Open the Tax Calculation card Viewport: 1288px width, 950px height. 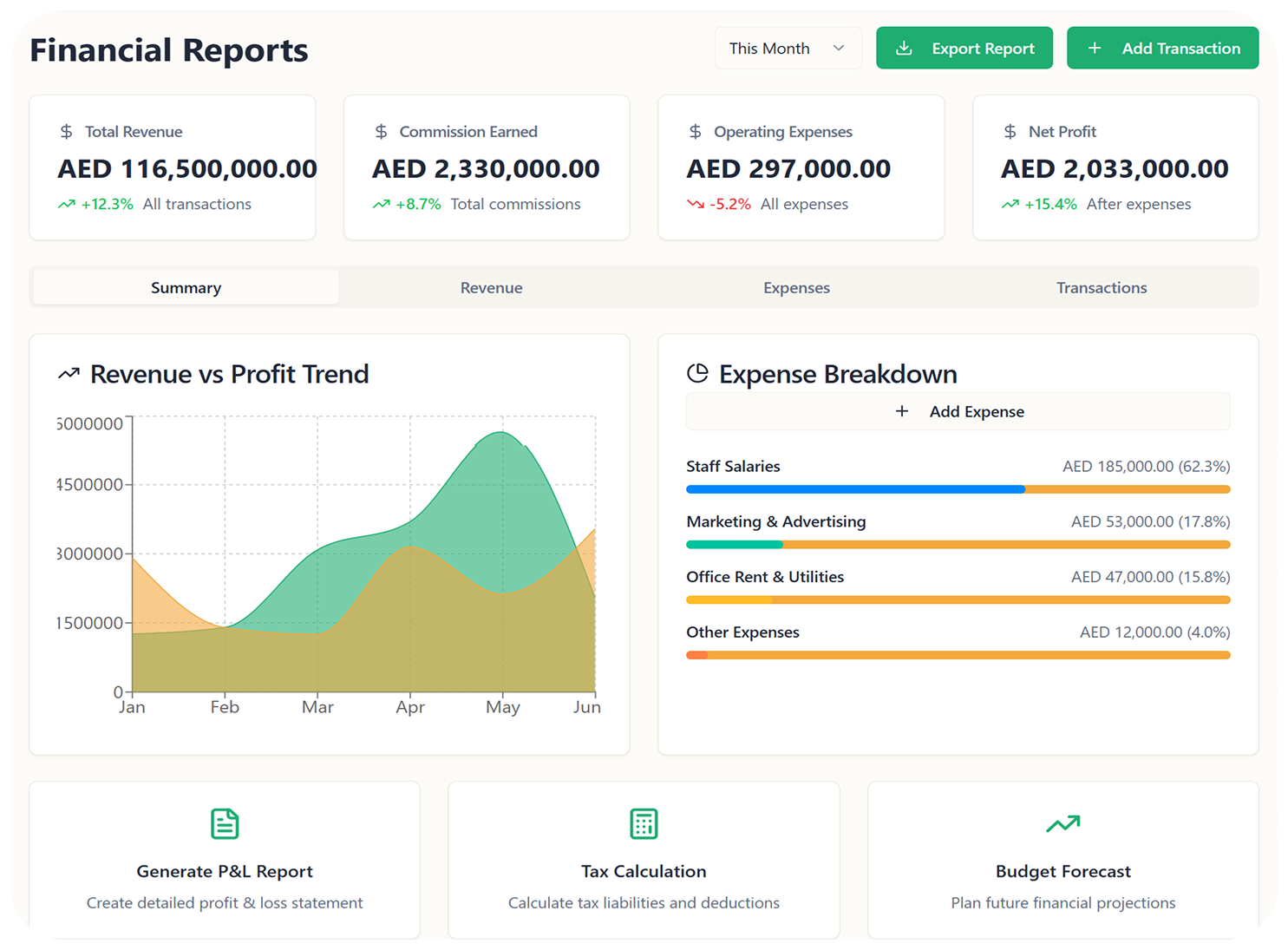coord(644,860)
